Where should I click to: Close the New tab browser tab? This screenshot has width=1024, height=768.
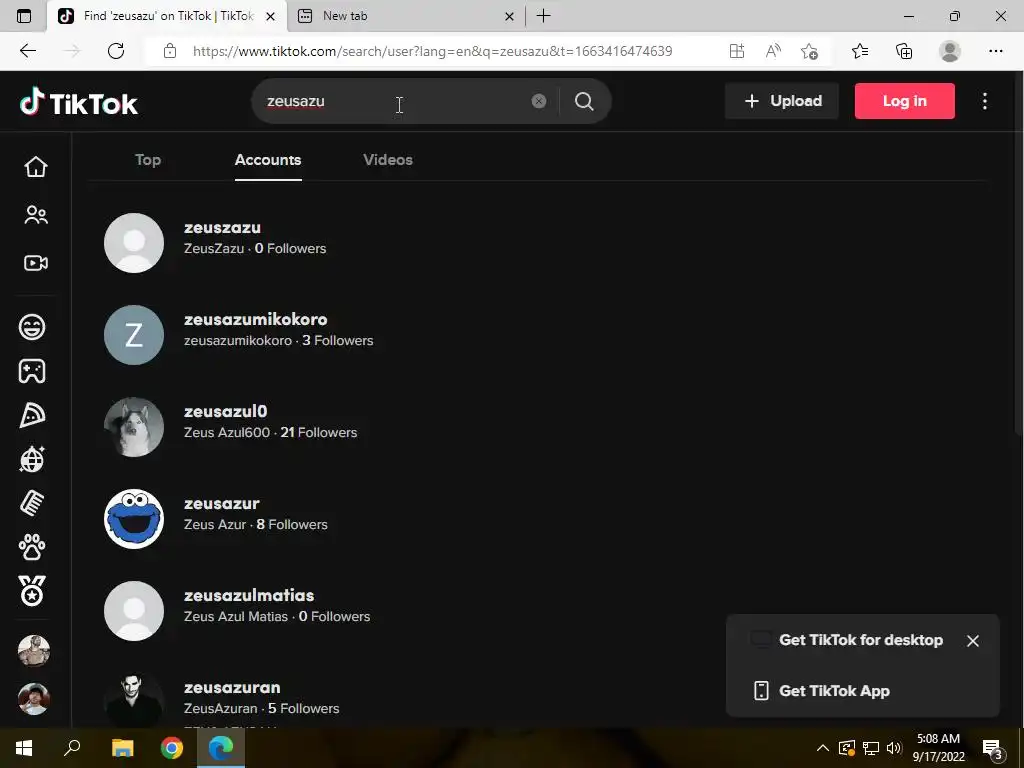click(509, 17)
